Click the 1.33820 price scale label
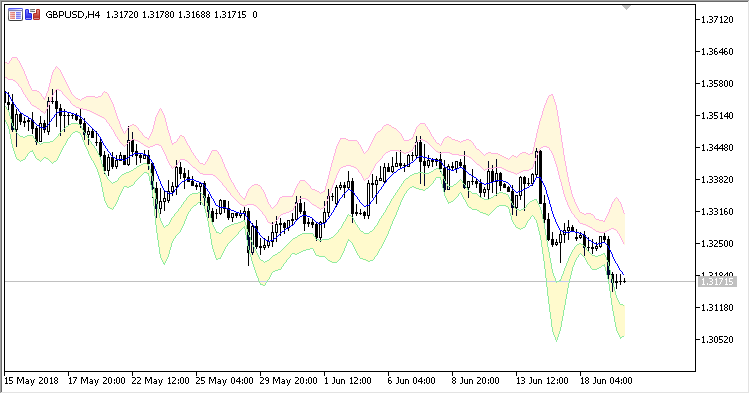750x394 pixels. click(x=717, y=180)
